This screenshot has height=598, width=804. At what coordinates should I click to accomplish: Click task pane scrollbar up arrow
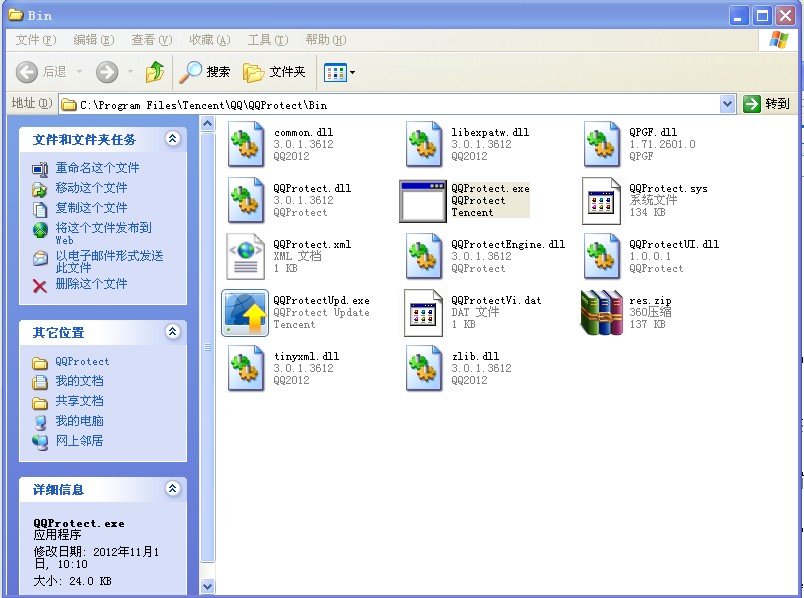click(x=207, y=124)
